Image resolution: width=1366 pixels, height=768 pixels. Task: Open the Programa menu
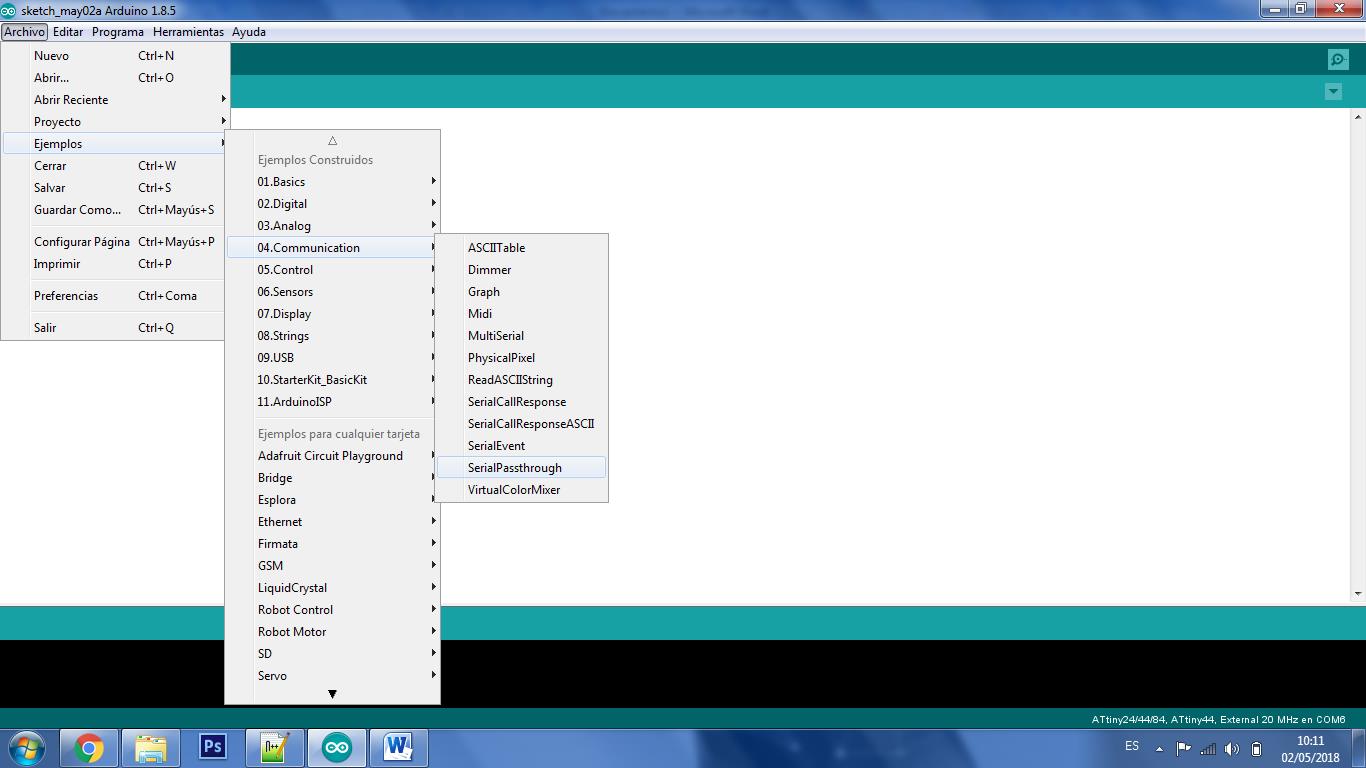point(118,32)
